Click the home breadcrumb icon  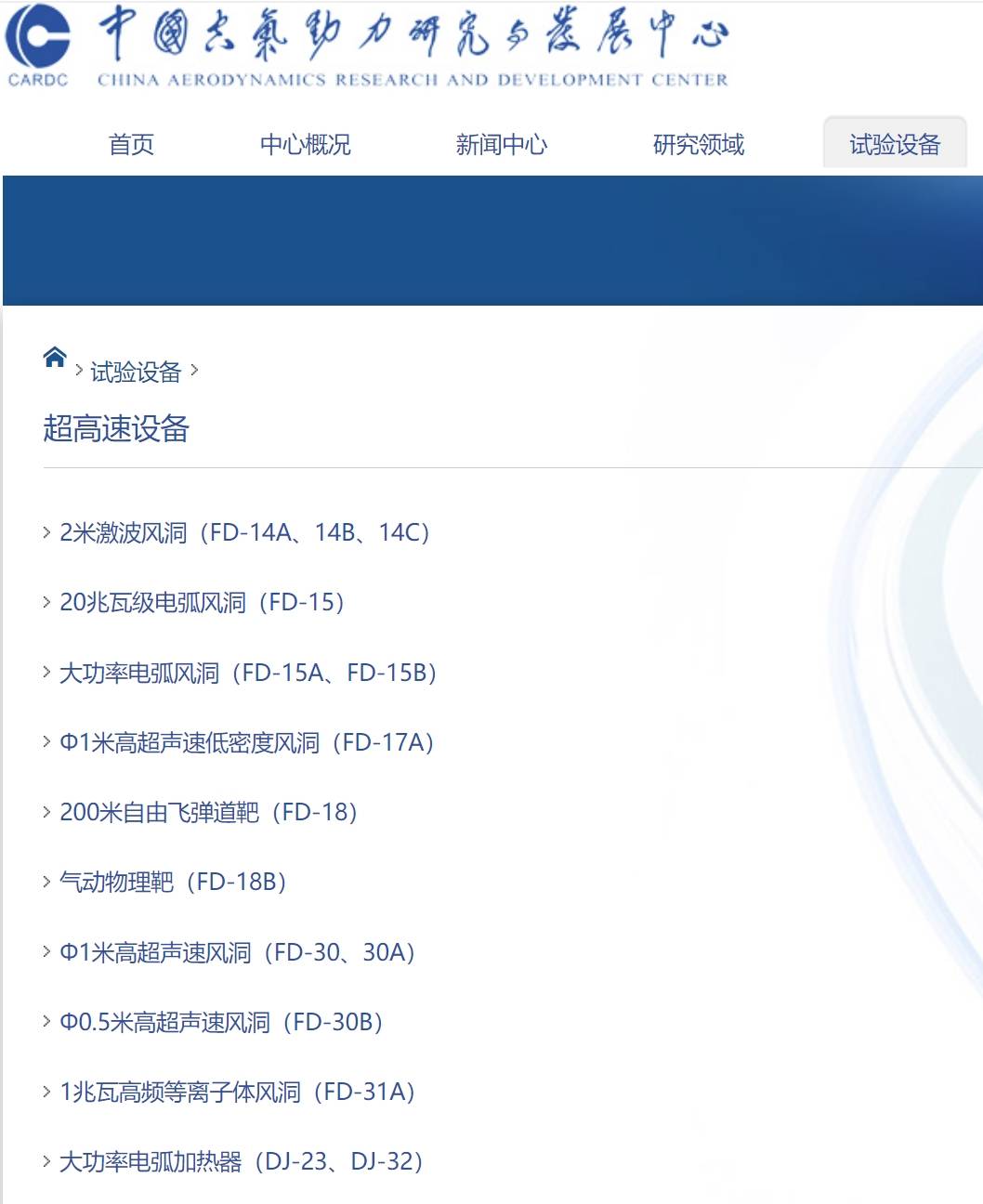55,358
